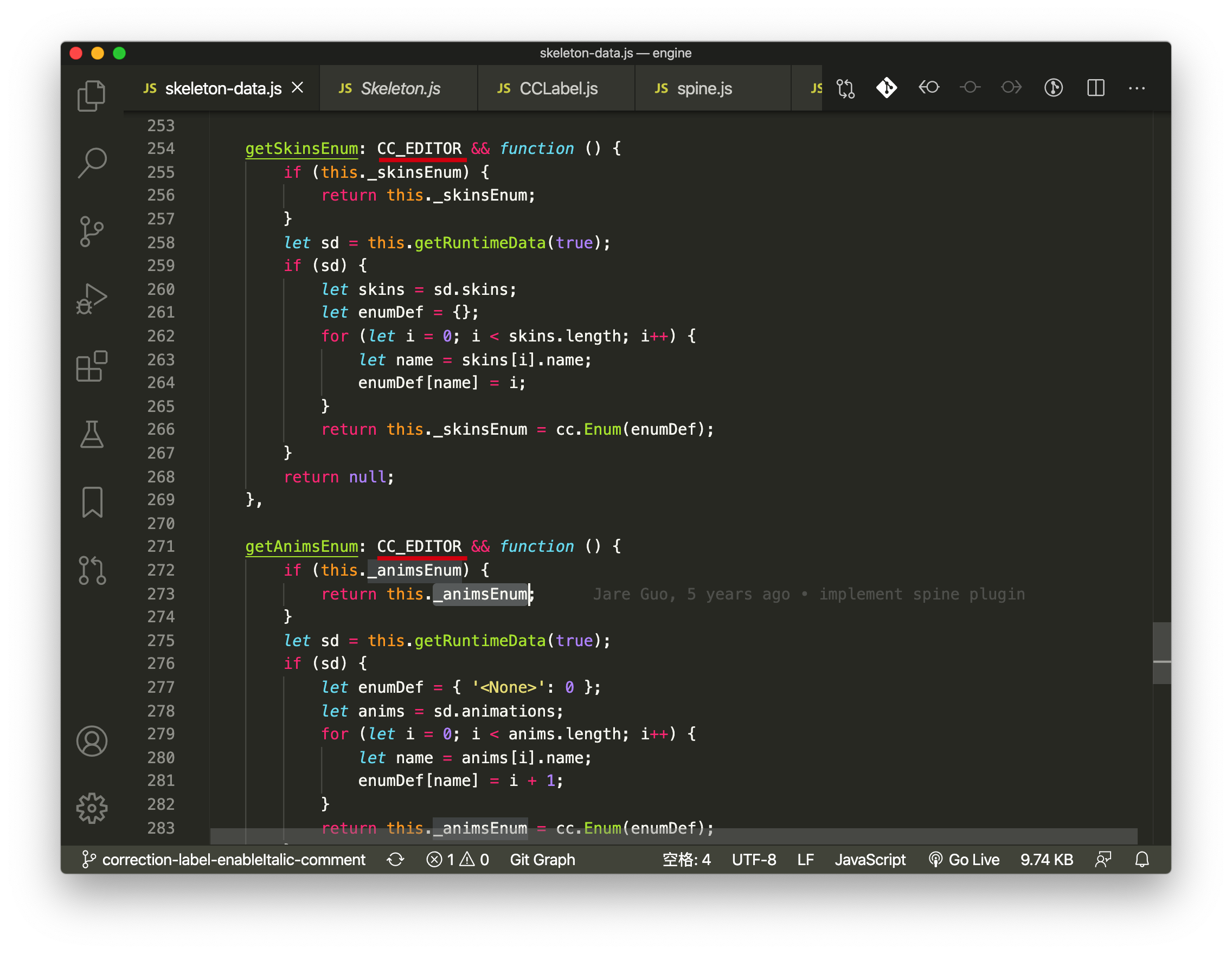Open the Manage gear menu
The image size is (1232, 954).
tap(92, 809)
